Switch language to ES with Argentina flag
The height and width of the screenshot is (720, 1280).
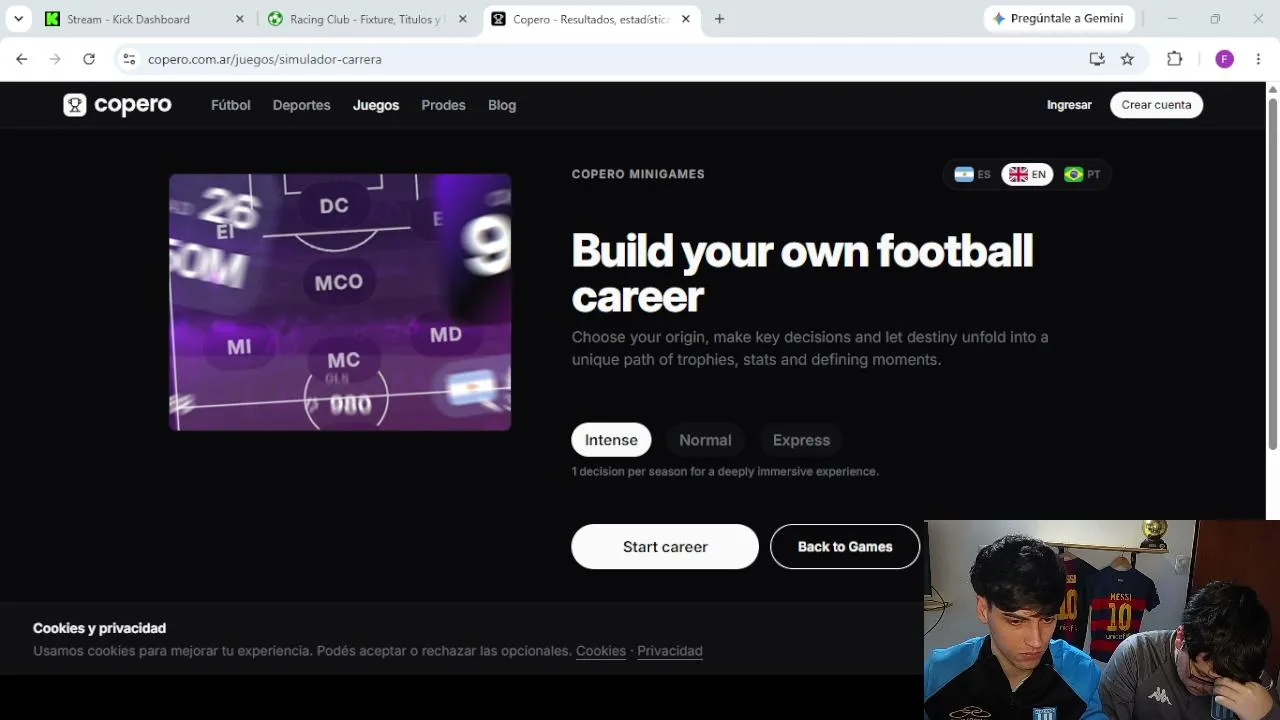[x=973, y=174]
